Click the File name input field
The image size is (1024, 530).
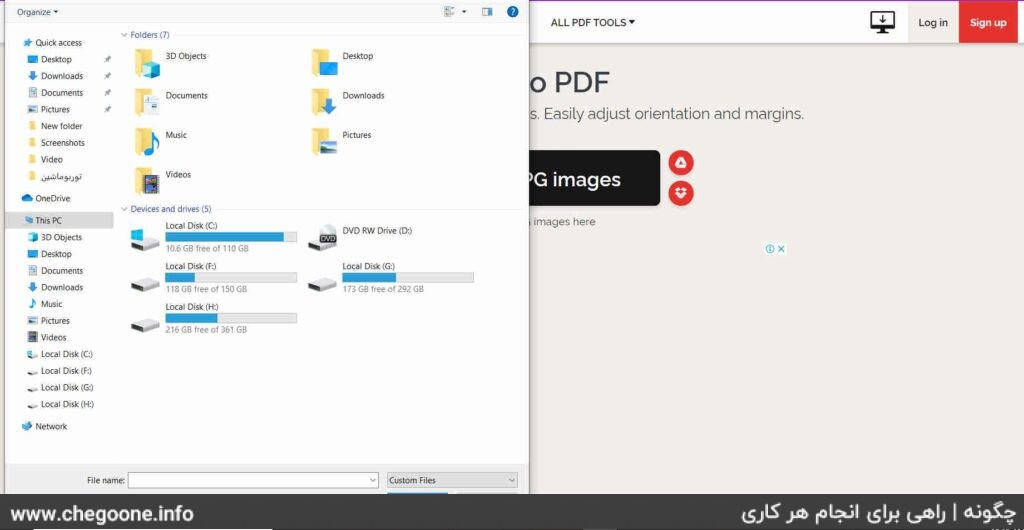tap(253, 480)
